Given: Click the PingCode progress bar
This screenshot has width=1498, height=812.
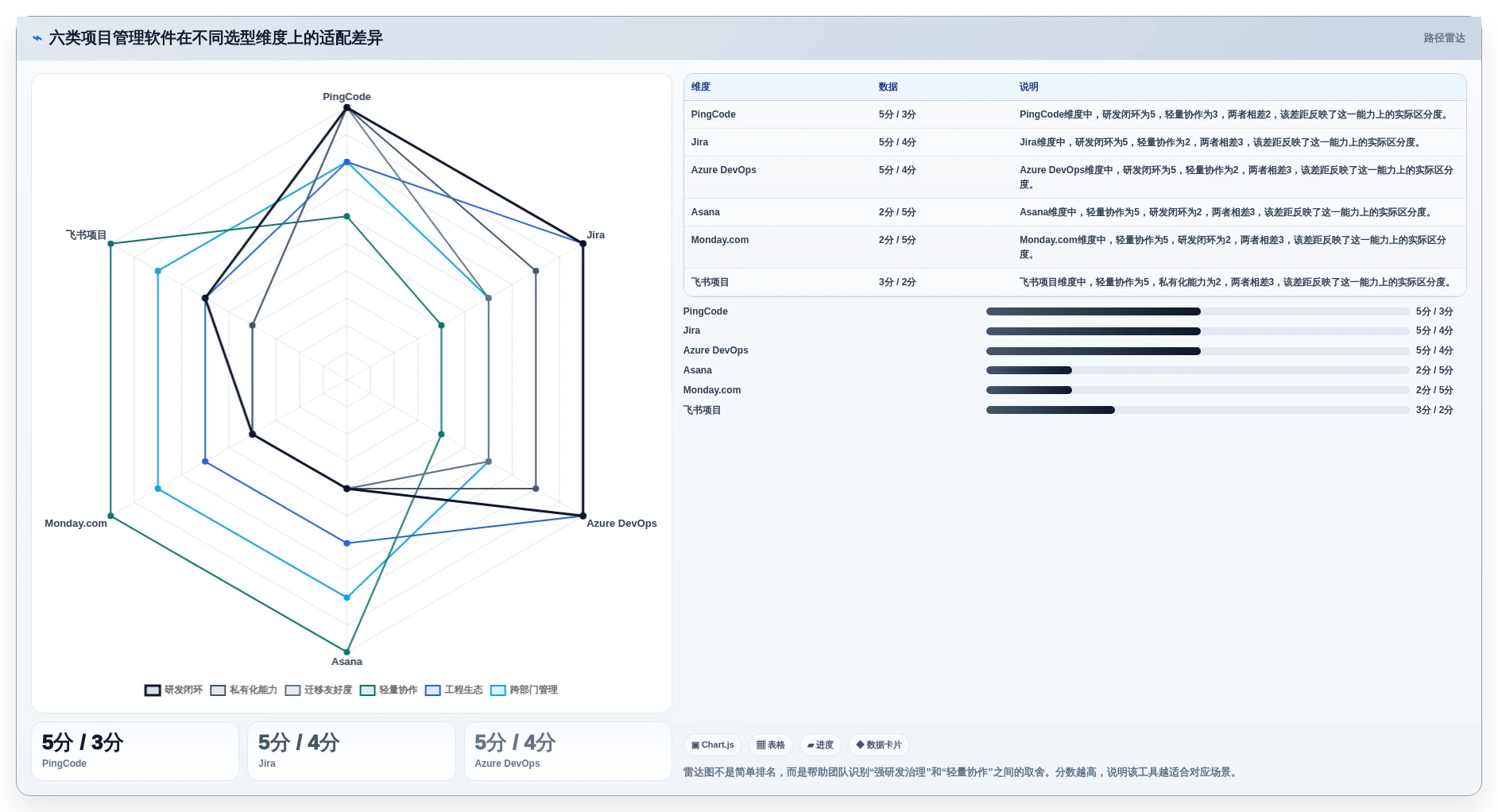Looking at the screenshot, I should pyautogui.click(x=1198, y=311).
